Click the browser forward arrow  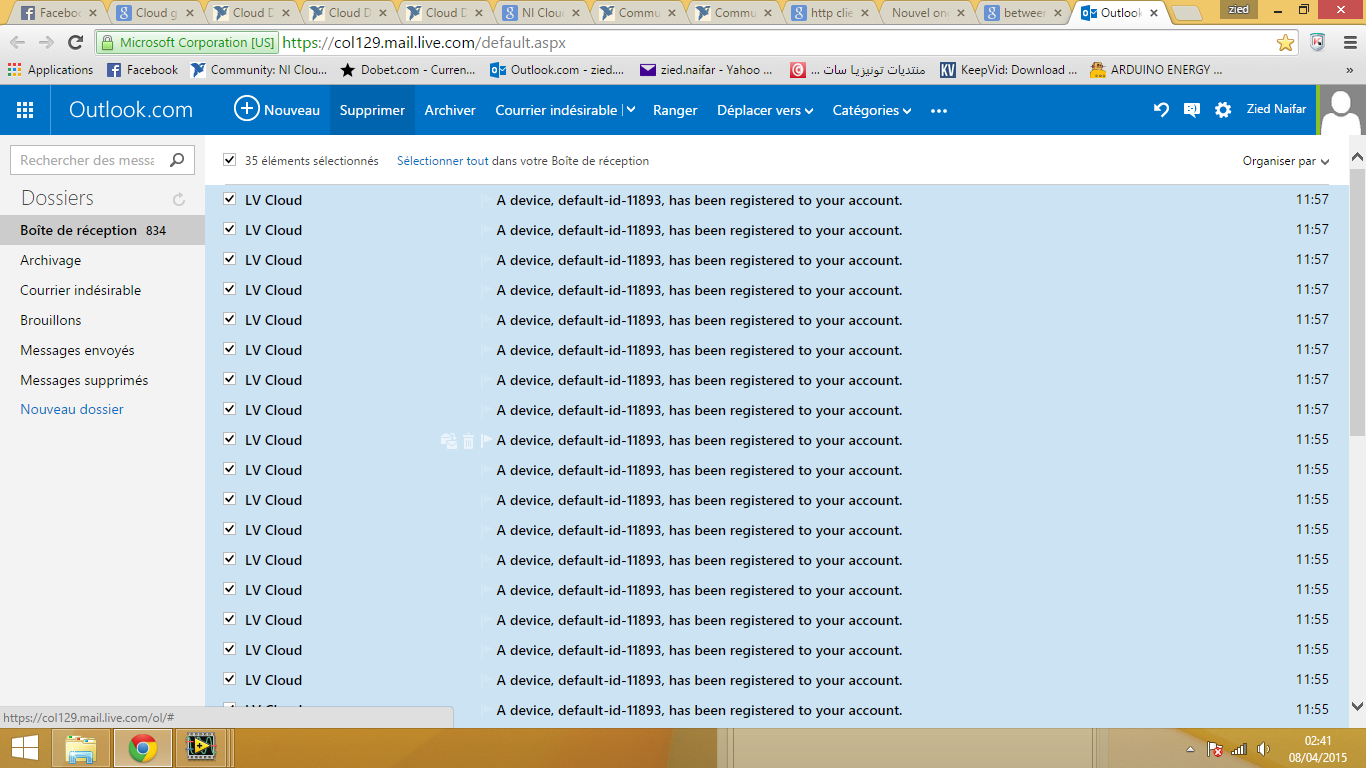(x=46, y=42)
